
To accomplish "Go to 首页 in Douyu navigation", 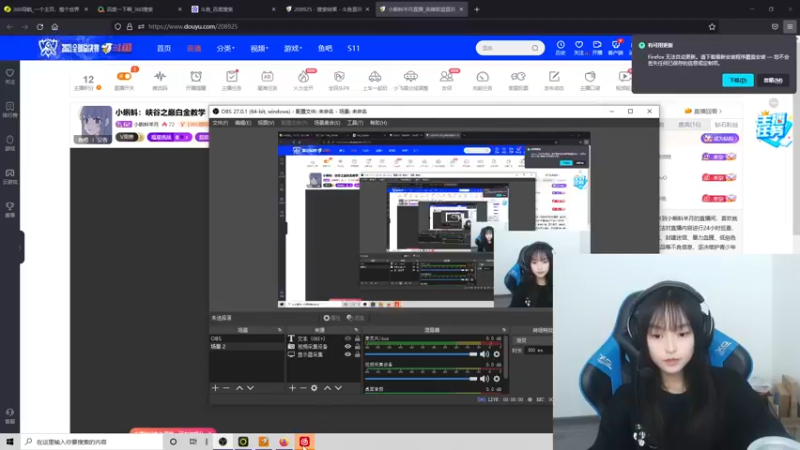I will [x=164, y=48].
